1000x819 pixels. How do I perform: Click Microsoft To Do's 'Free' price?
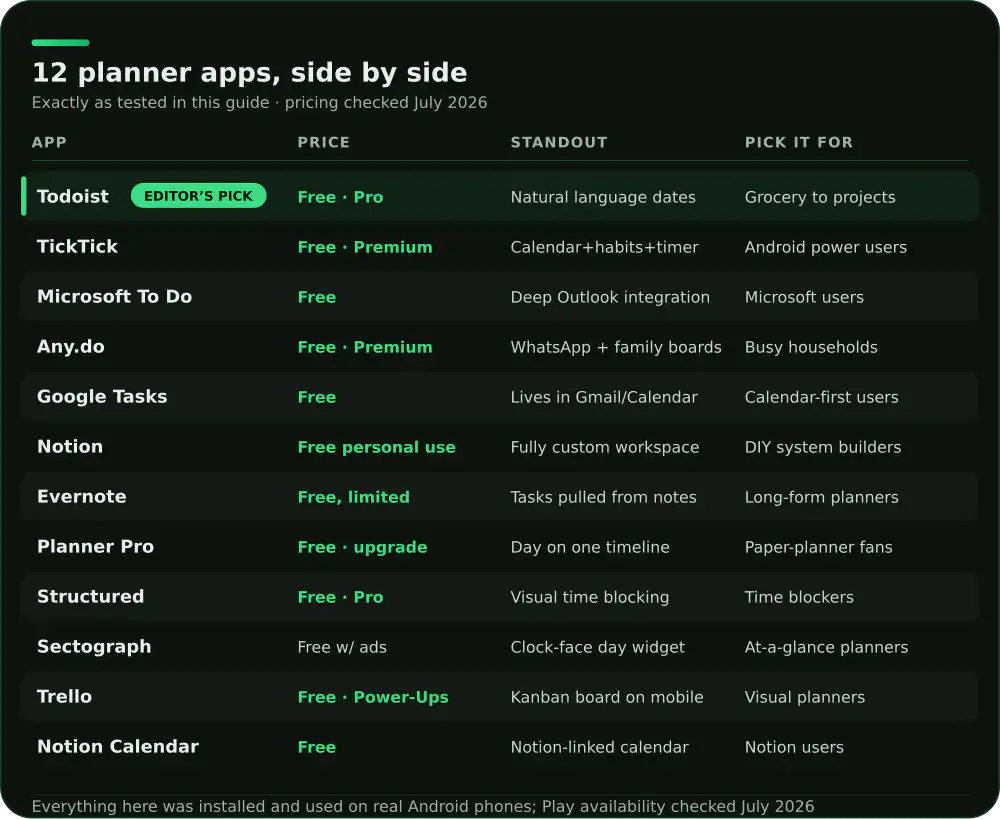pos(317,297)
